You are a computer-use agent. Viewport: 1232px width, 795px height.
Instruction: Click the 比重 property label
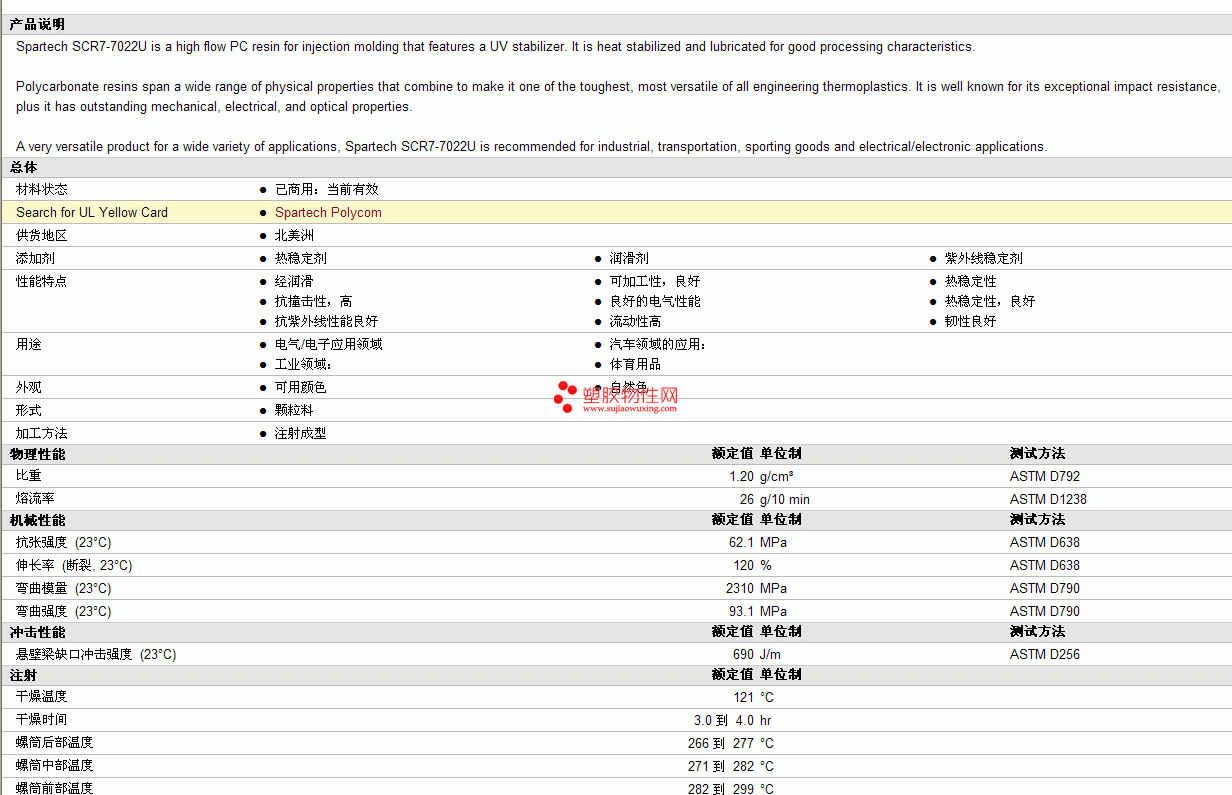[29, 476]
